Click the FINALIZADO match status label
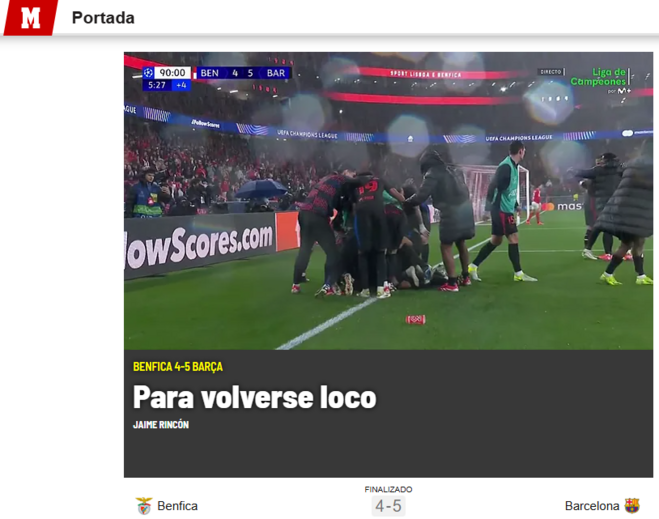The image size is (659, 519). (388, 490)
